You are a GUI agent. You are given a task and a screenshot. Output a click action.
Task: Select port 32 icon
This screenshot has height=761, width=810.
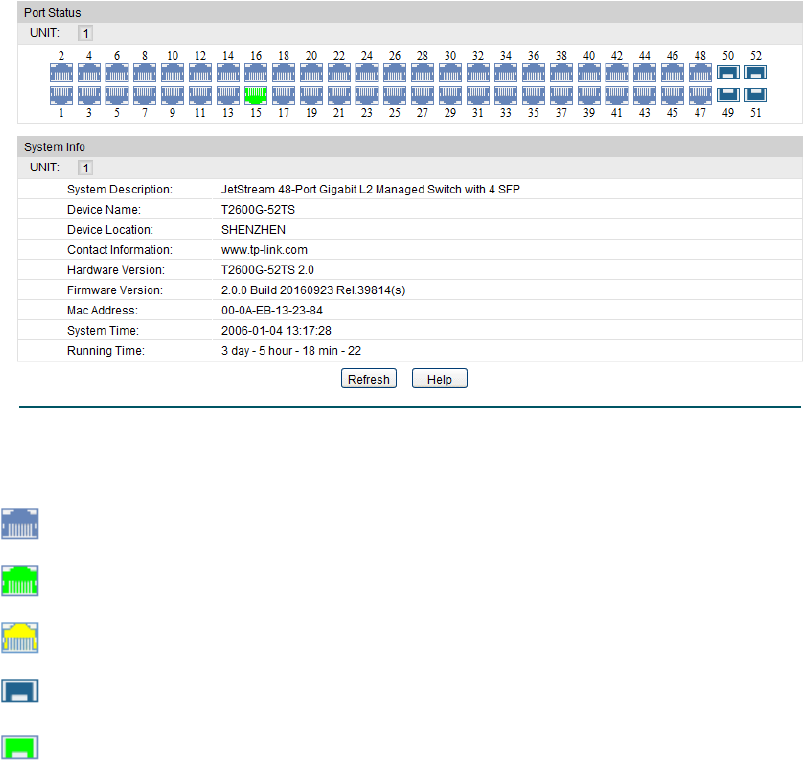[478, 72]
